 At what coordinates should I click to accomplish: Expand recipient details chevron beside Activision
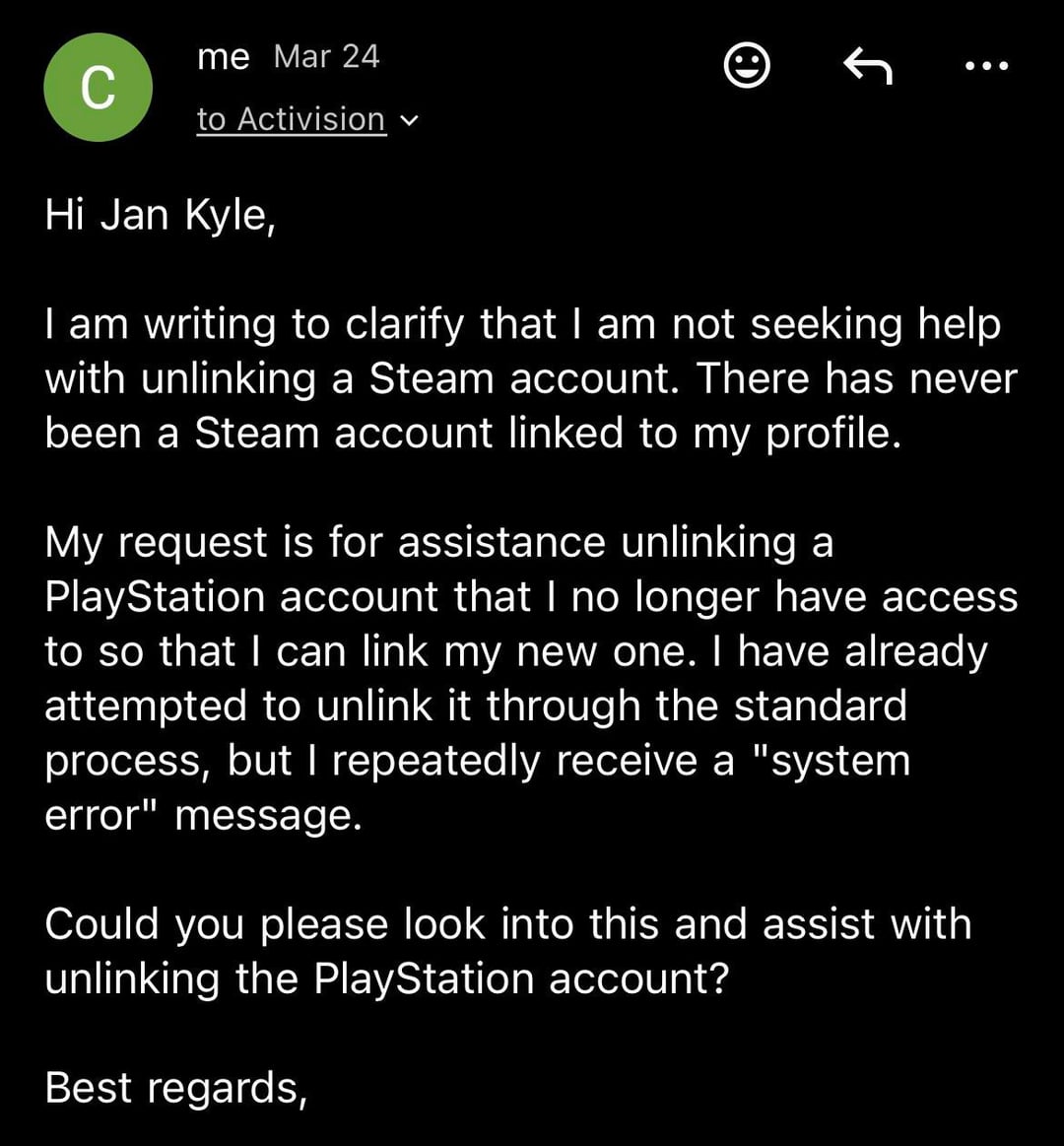[409, 120]
